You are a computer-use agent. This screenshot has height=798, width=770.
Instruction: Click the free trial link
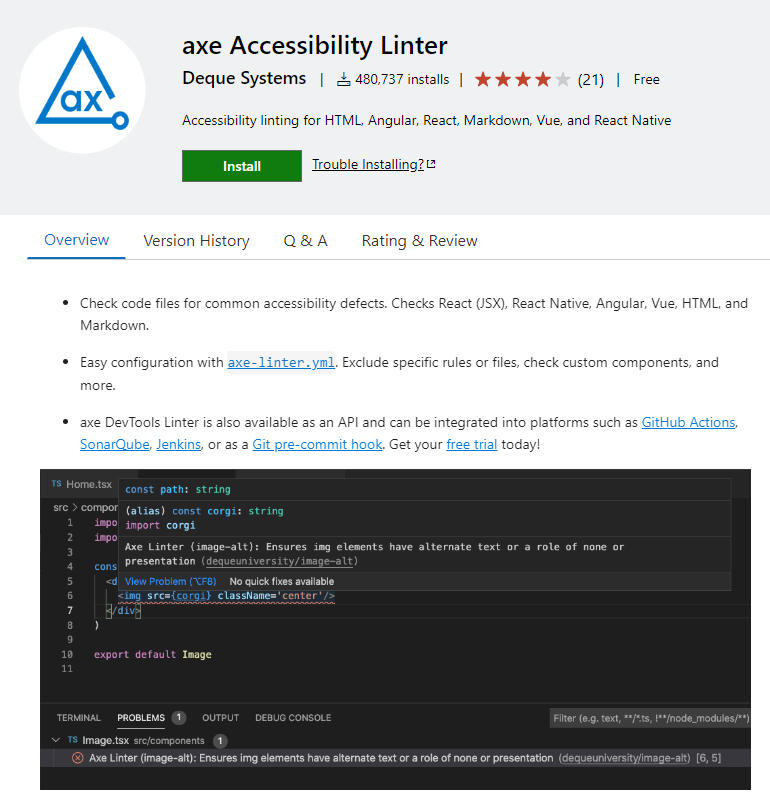(471, 444)
